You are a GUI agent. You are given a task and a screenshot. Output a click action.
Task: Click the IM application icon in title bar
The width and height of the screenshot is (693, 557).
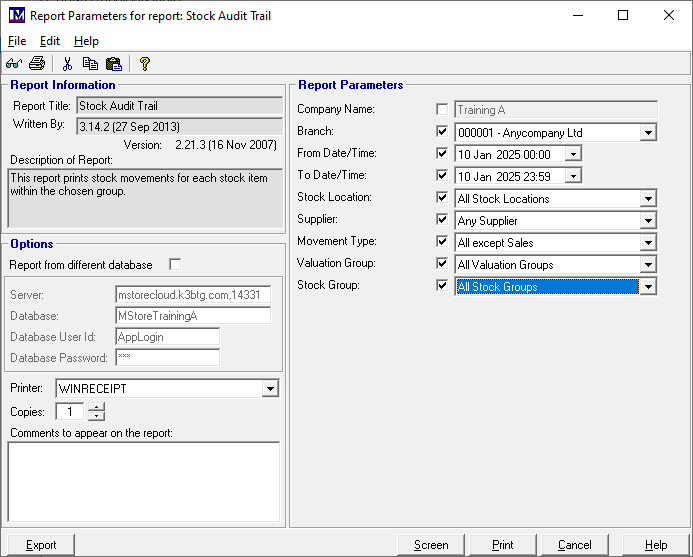[17, 15]
